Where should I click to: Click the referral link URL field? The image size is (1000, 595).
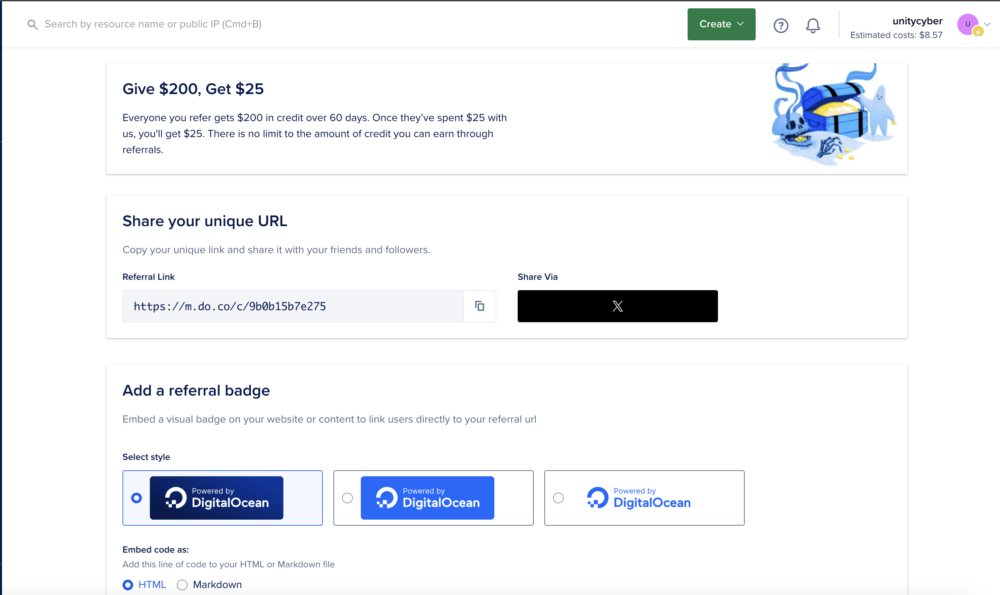point(292,306)
